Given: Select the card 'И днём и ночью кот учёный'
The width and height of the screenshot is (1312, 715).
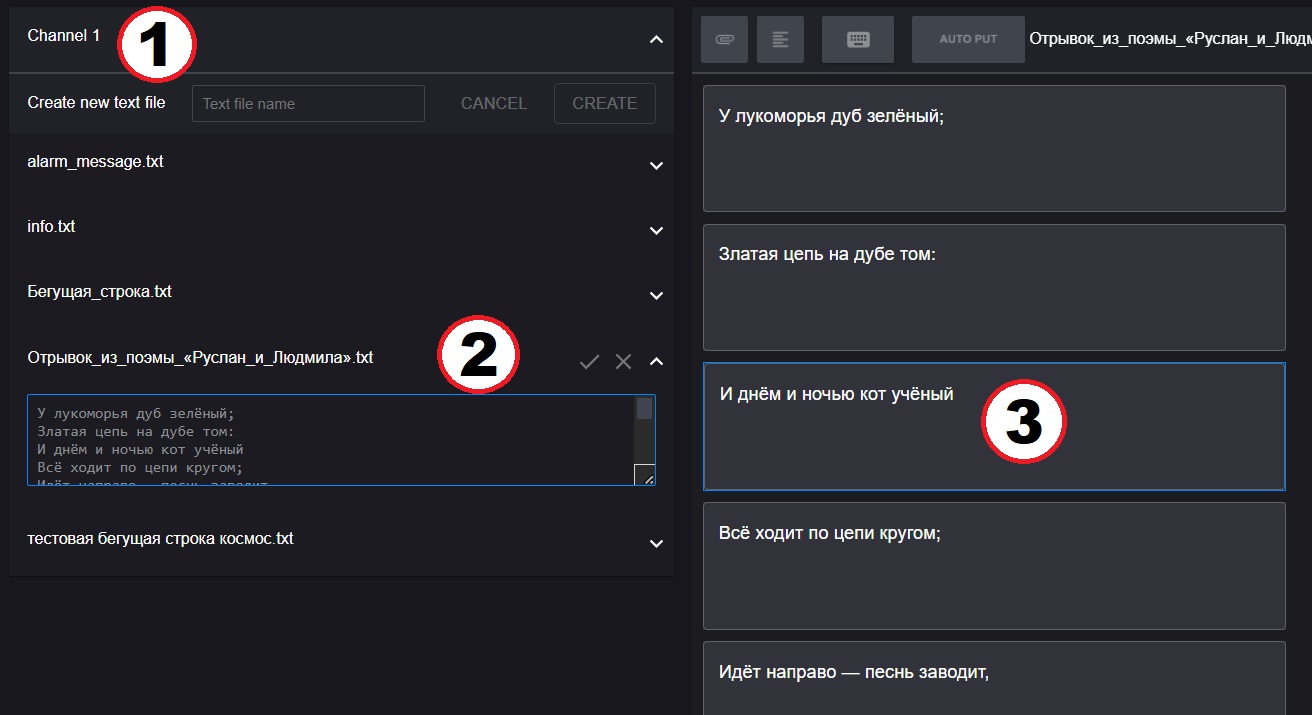Looking at the screenshot, I should click(994, 426).
